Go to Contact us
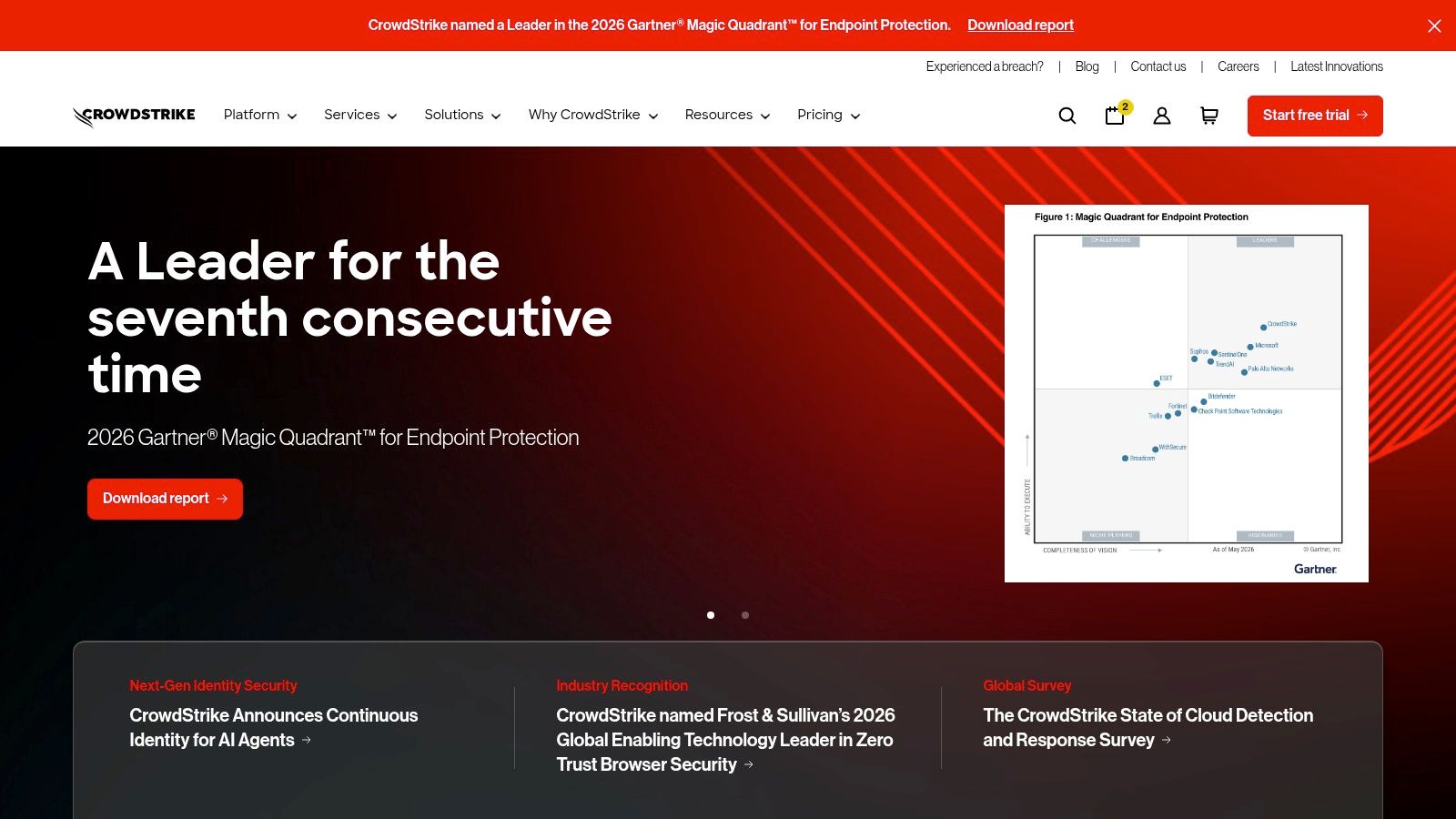The width and height of the screenshot is (1456, 819). (1158, 66)
